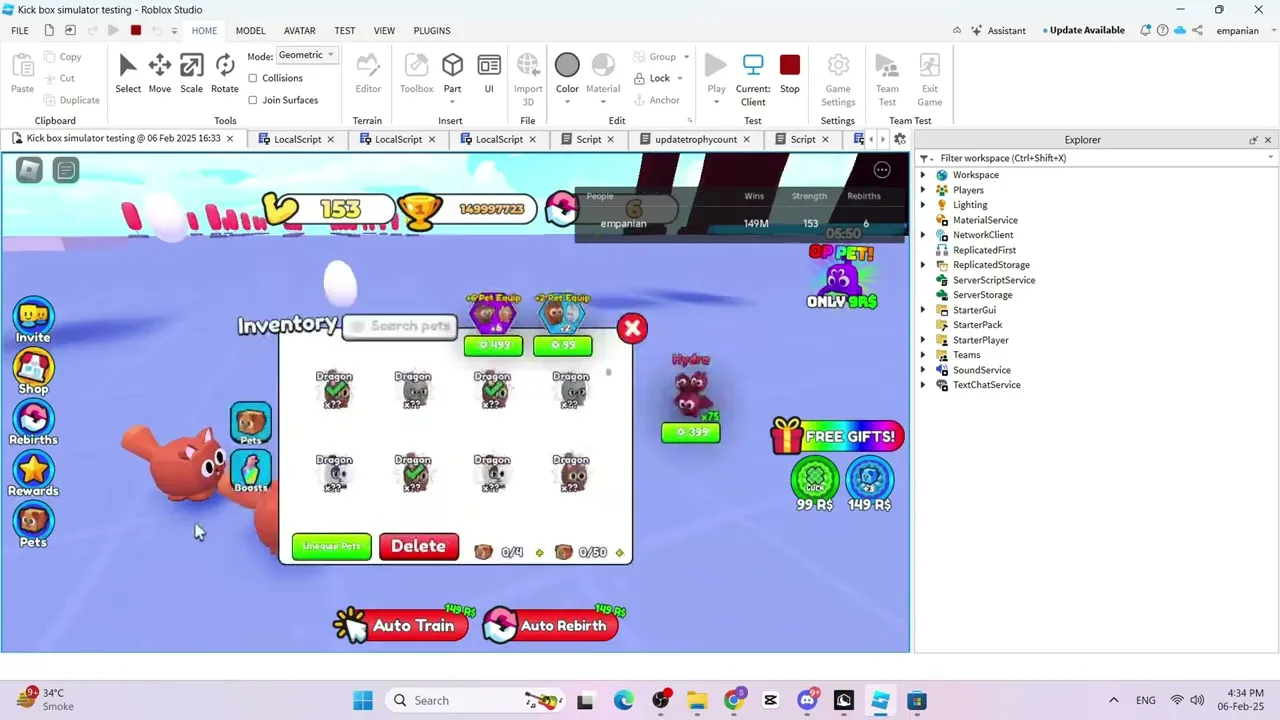Open the FILE menu

click(x=20, y=31)
